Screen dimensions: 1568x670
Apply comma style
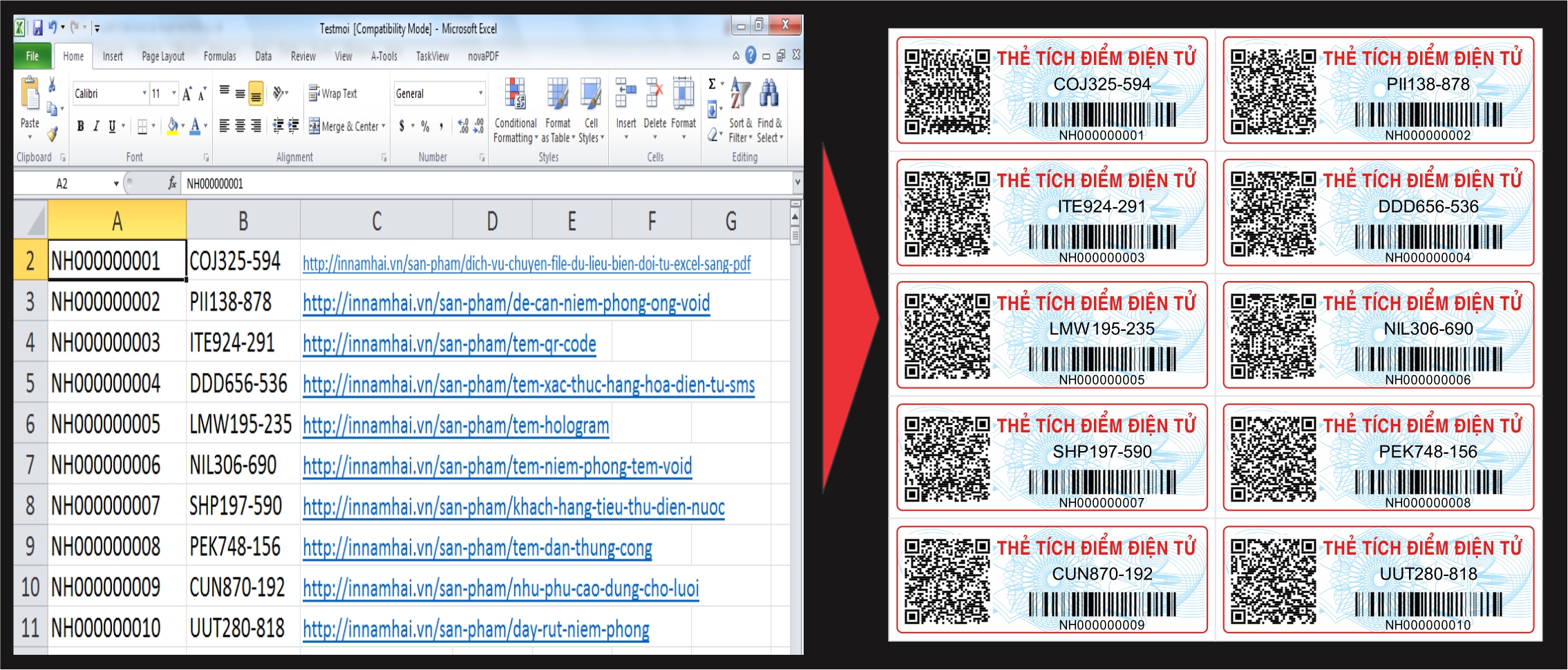tap(441, 126)
